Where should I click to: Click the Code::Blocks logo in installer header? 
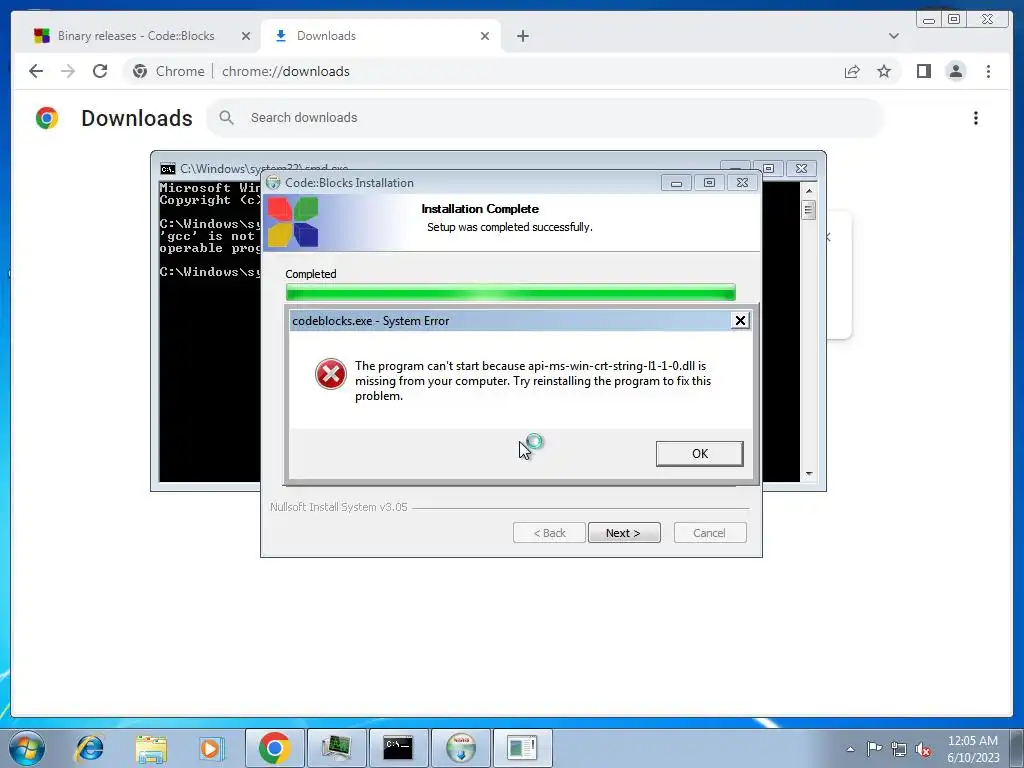pyautogui.click(x=293, y=222)
